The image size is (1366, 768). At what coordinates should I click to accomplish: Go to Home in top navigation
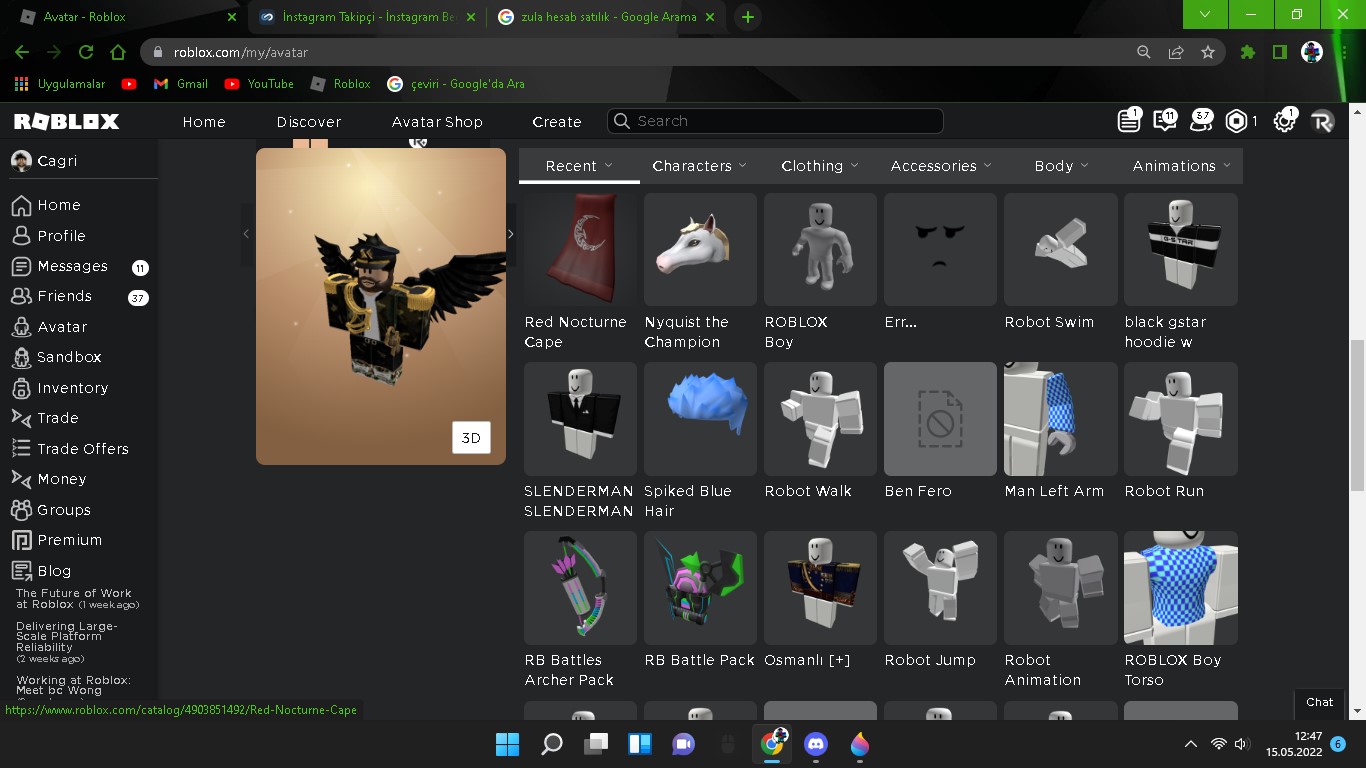click(204, 122)
